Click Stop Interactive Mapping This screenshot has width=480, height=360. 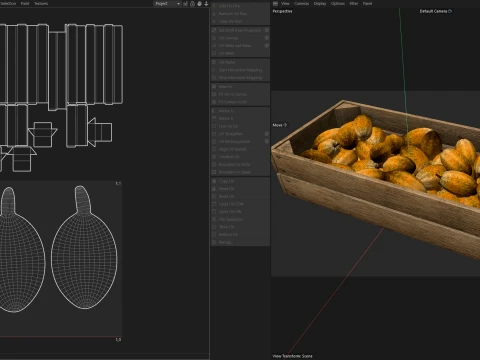tap(240, 78)
